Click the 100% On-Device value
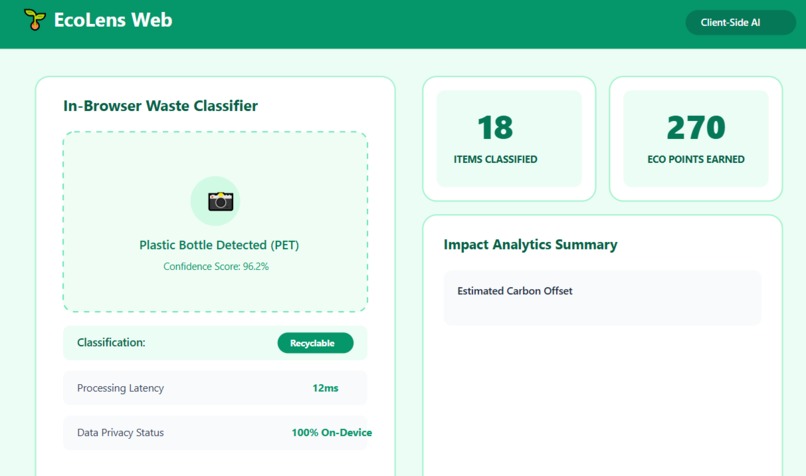This screenshot has height=476, width=806. [x=332, y=433]
